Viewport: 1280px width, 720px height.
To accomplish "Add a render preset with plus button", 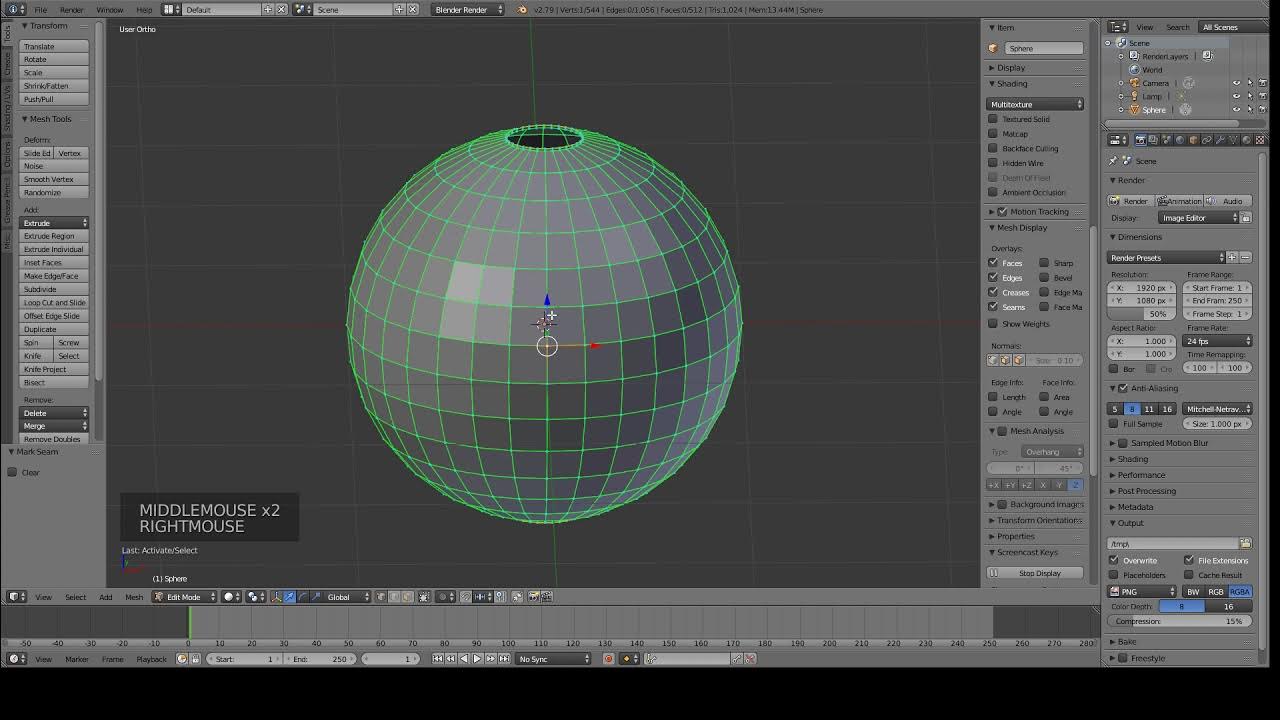I will (1232, 258).
